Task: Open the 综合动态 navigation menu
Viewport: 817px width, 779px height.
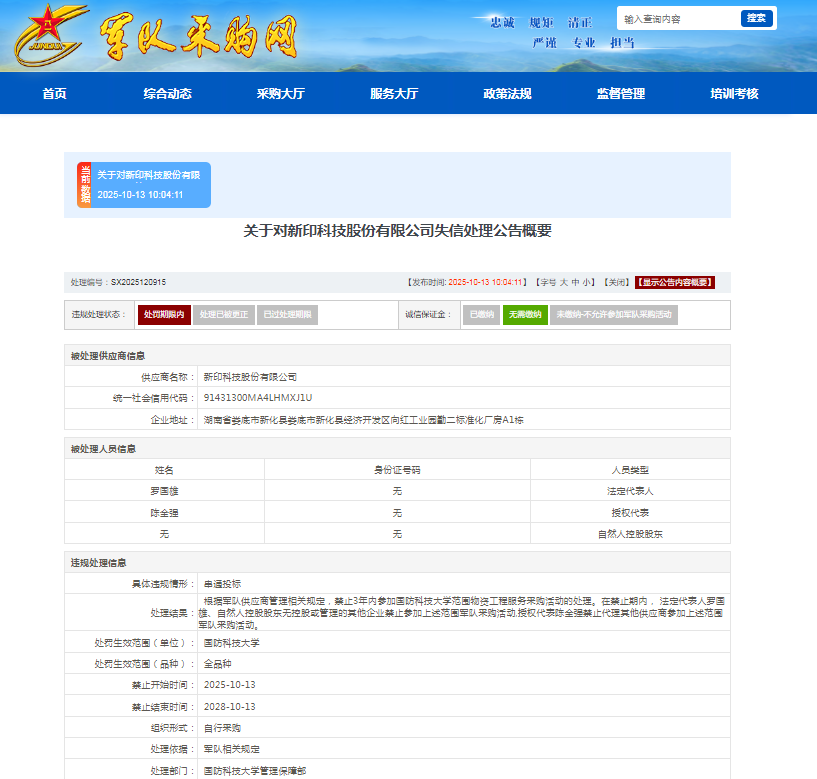Action: pyautogui.click(x=167, y=94)
